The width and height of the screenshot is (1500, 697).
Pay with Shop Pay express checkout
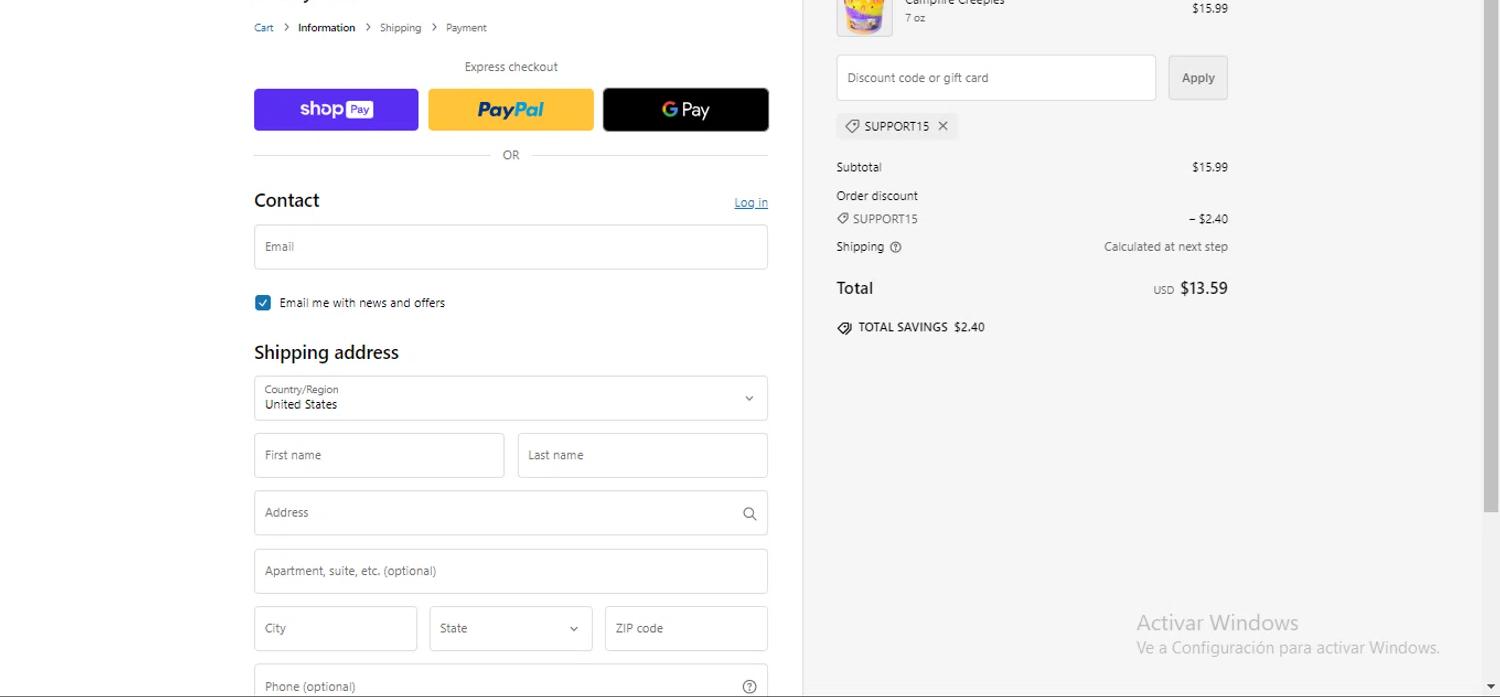click(x=336, y=109)
